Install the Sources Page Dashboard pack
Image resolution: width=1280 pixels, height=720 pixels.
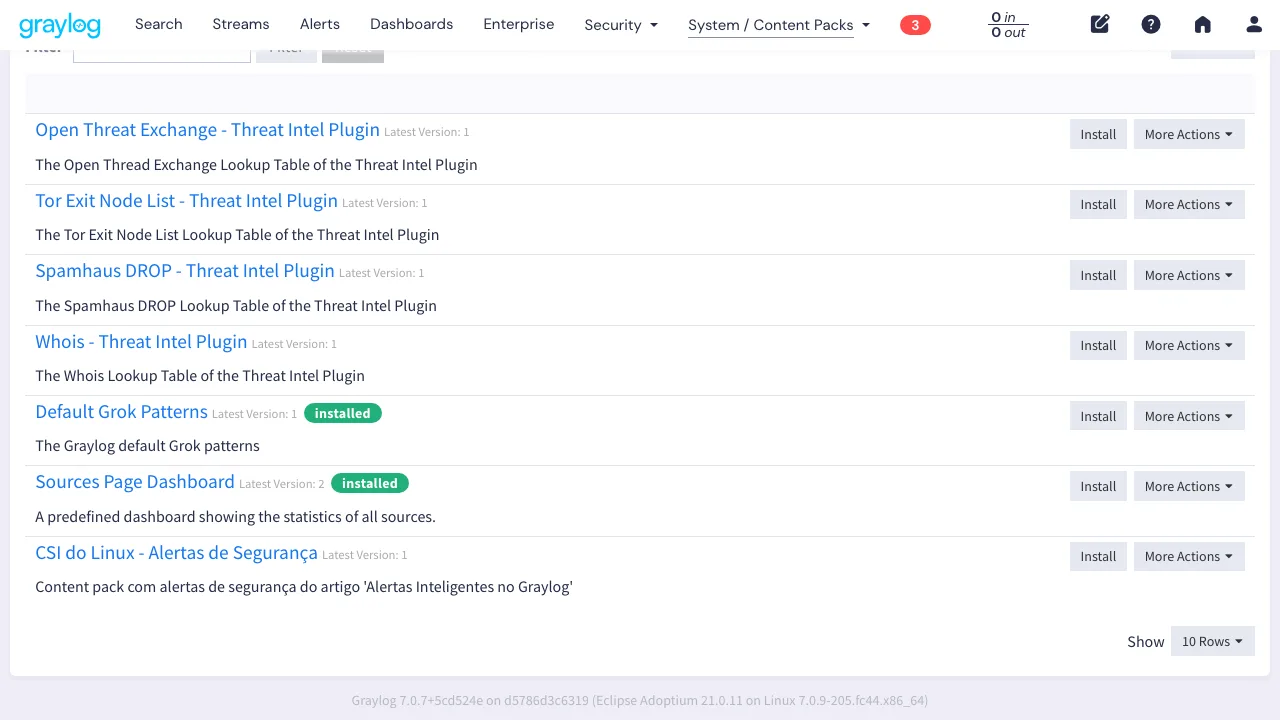1098,486
